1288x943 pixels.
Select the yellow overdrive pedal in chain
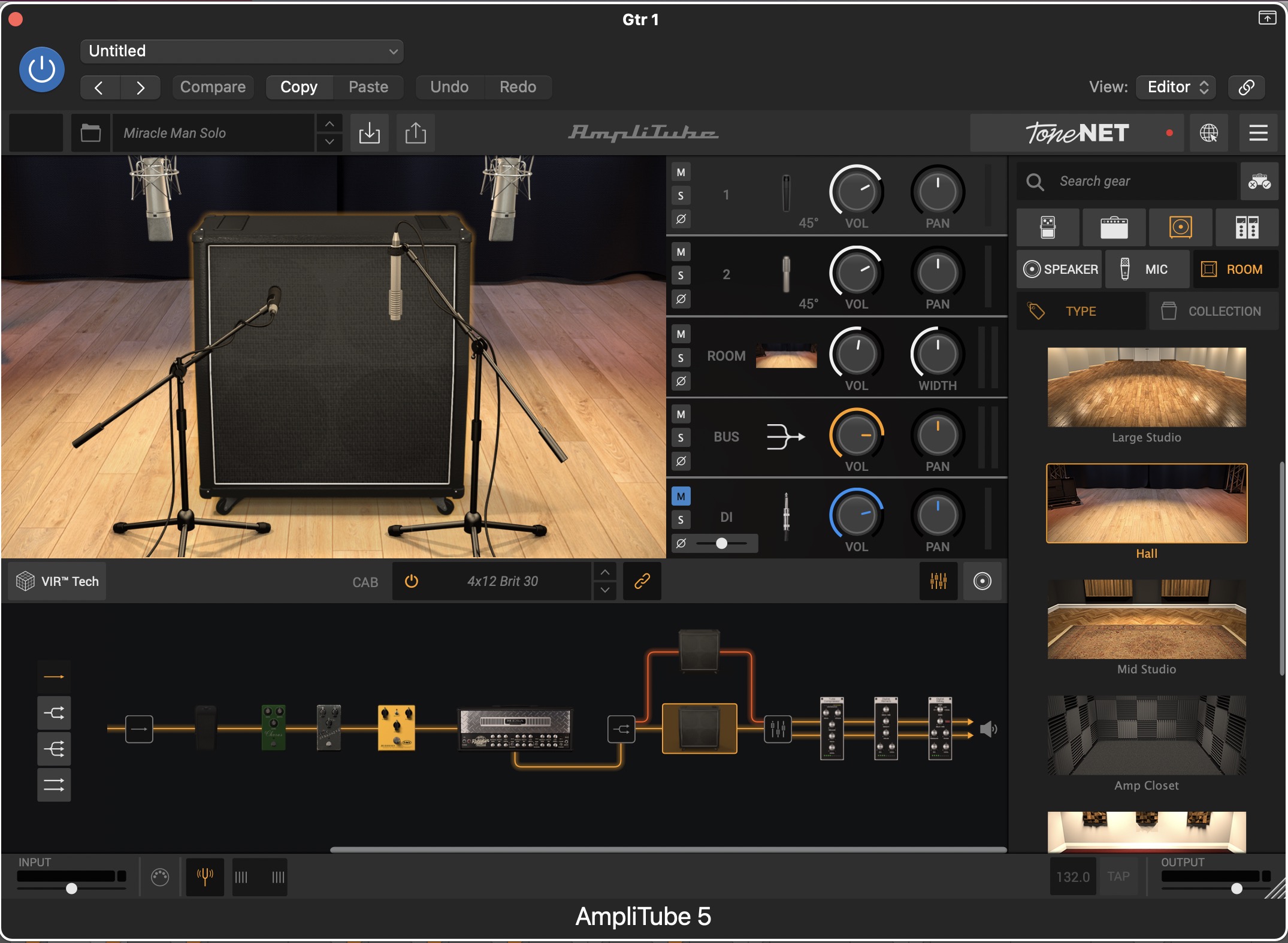point(396,728)
